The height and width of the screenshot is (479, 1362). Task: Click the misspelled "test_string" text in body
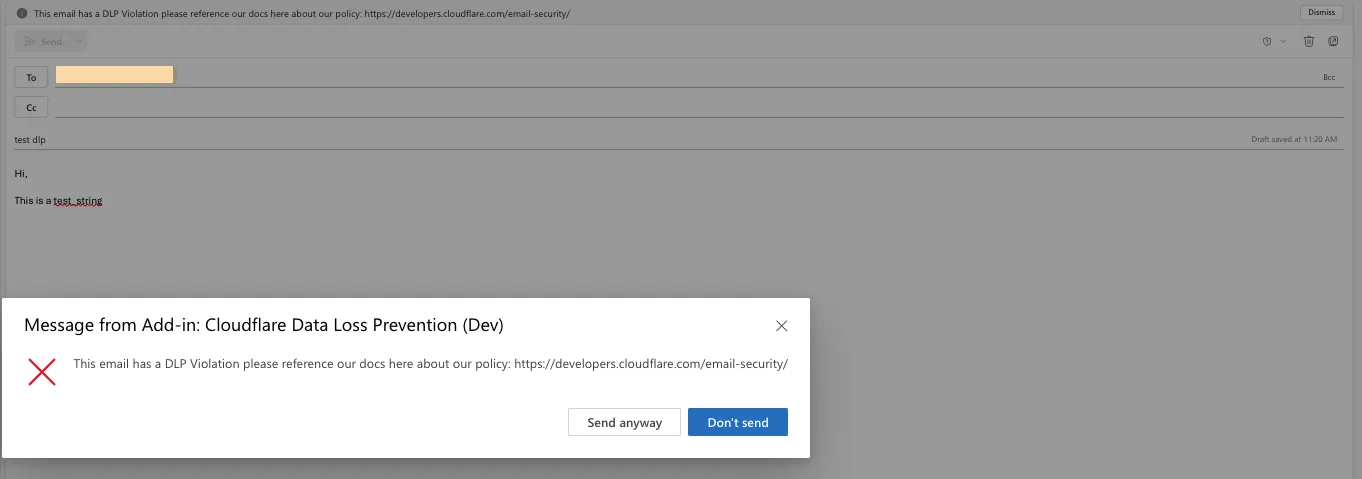[78, 201]
